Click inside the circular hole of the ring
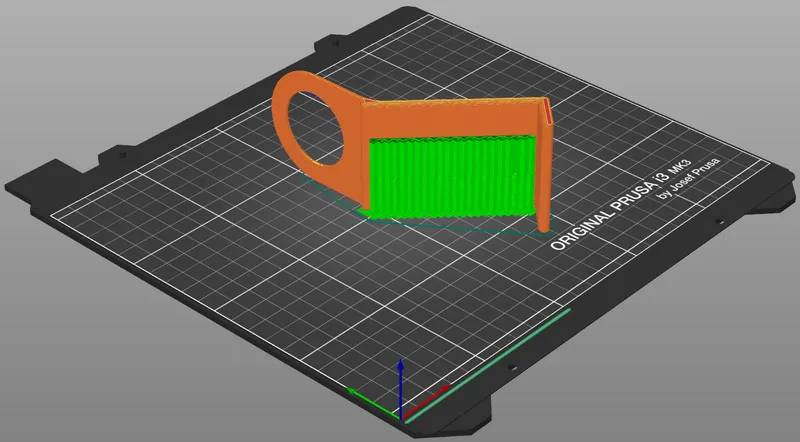The height and width of the screenshot is (442, 800). coord(316,129)
